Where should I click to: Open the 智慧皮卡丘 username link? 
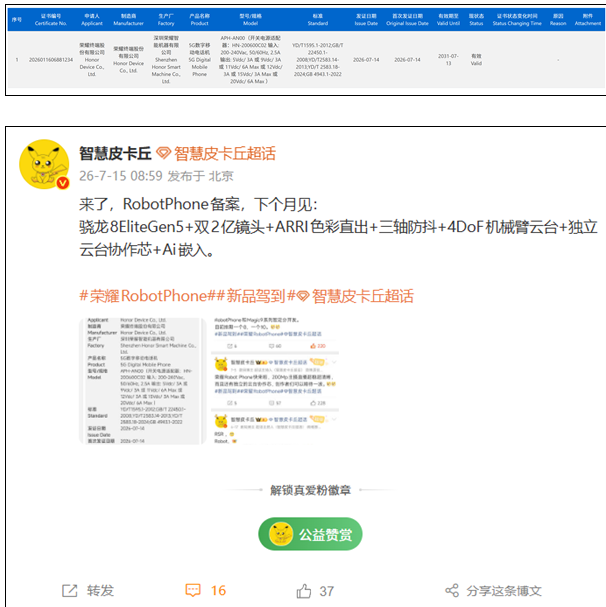tap(115, 154)
